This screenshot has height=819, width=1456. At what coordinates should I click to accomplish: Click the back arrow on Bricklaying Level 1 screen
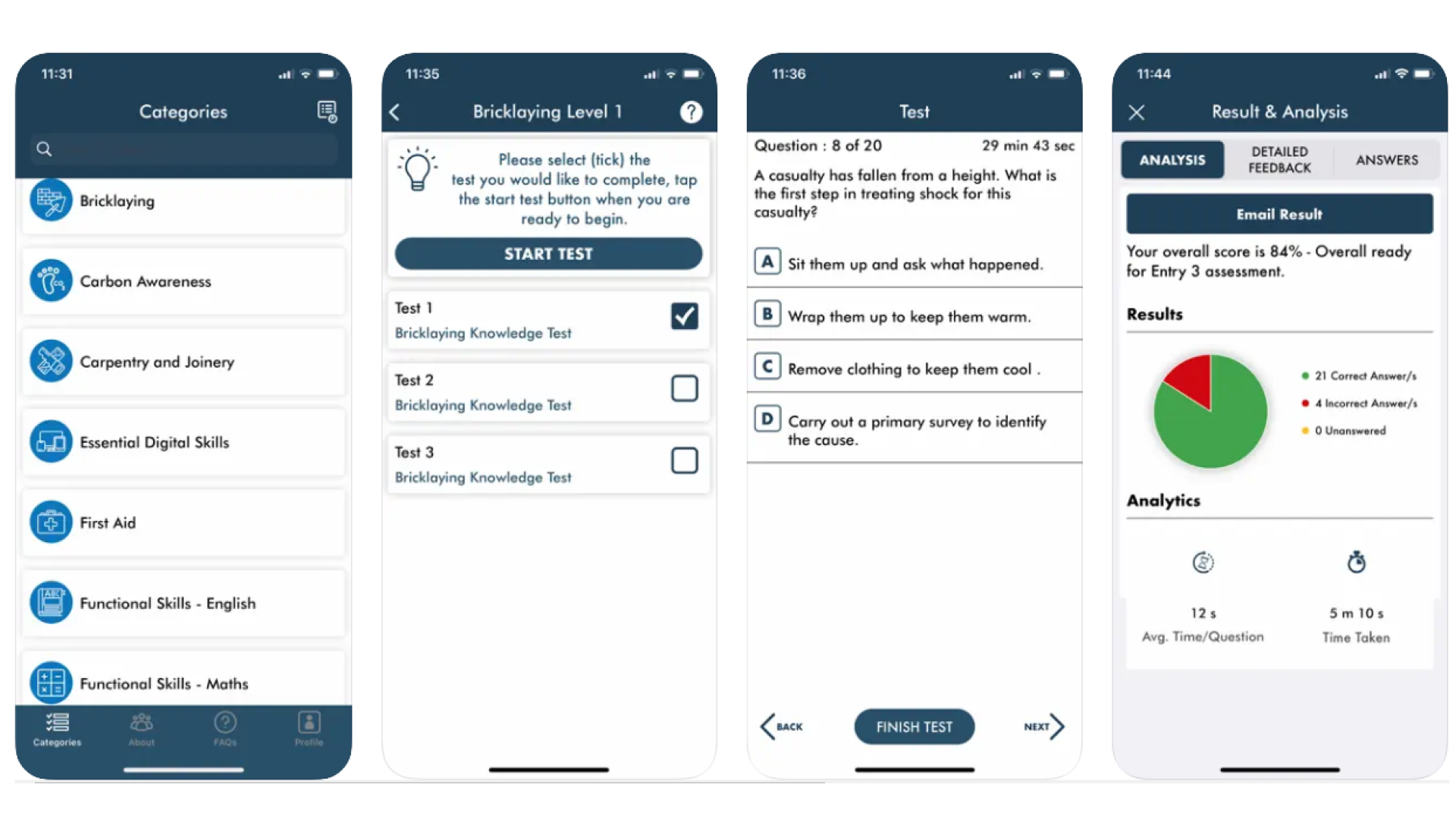pyautogui.click(x=397, y=112)
